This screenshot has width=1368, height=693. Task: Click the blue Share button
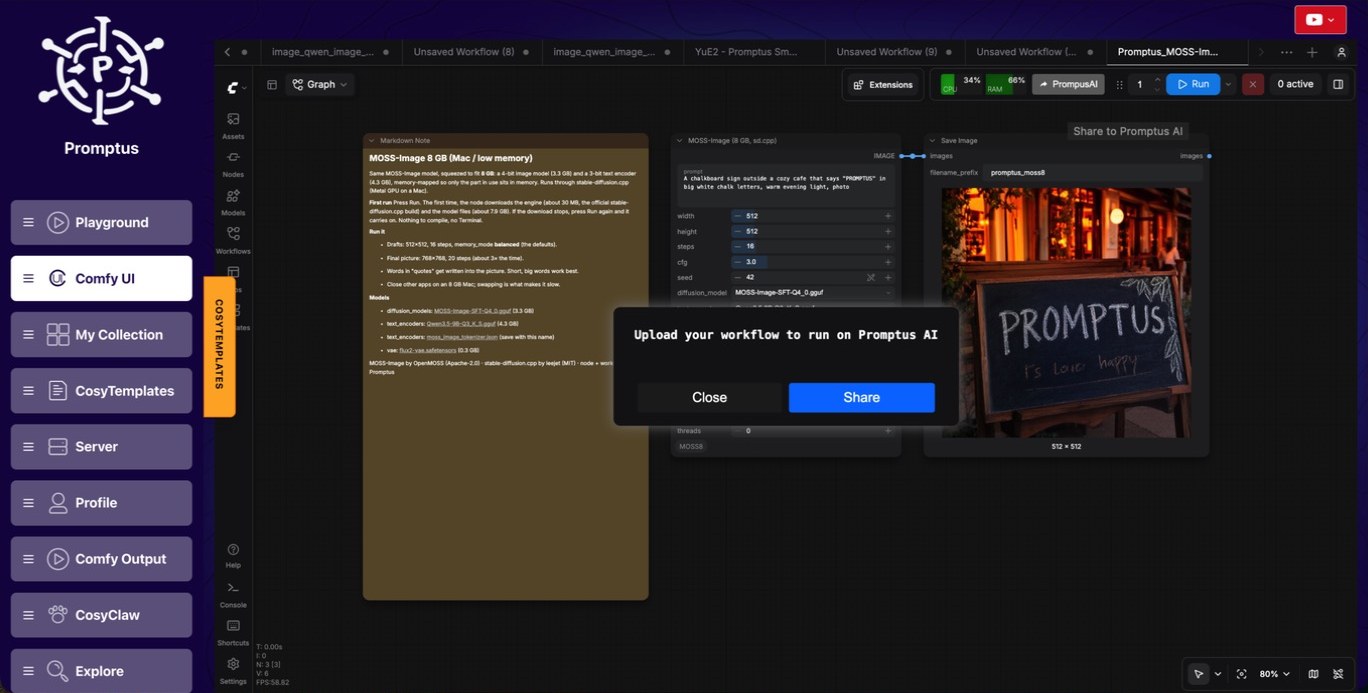click(861, 397)
